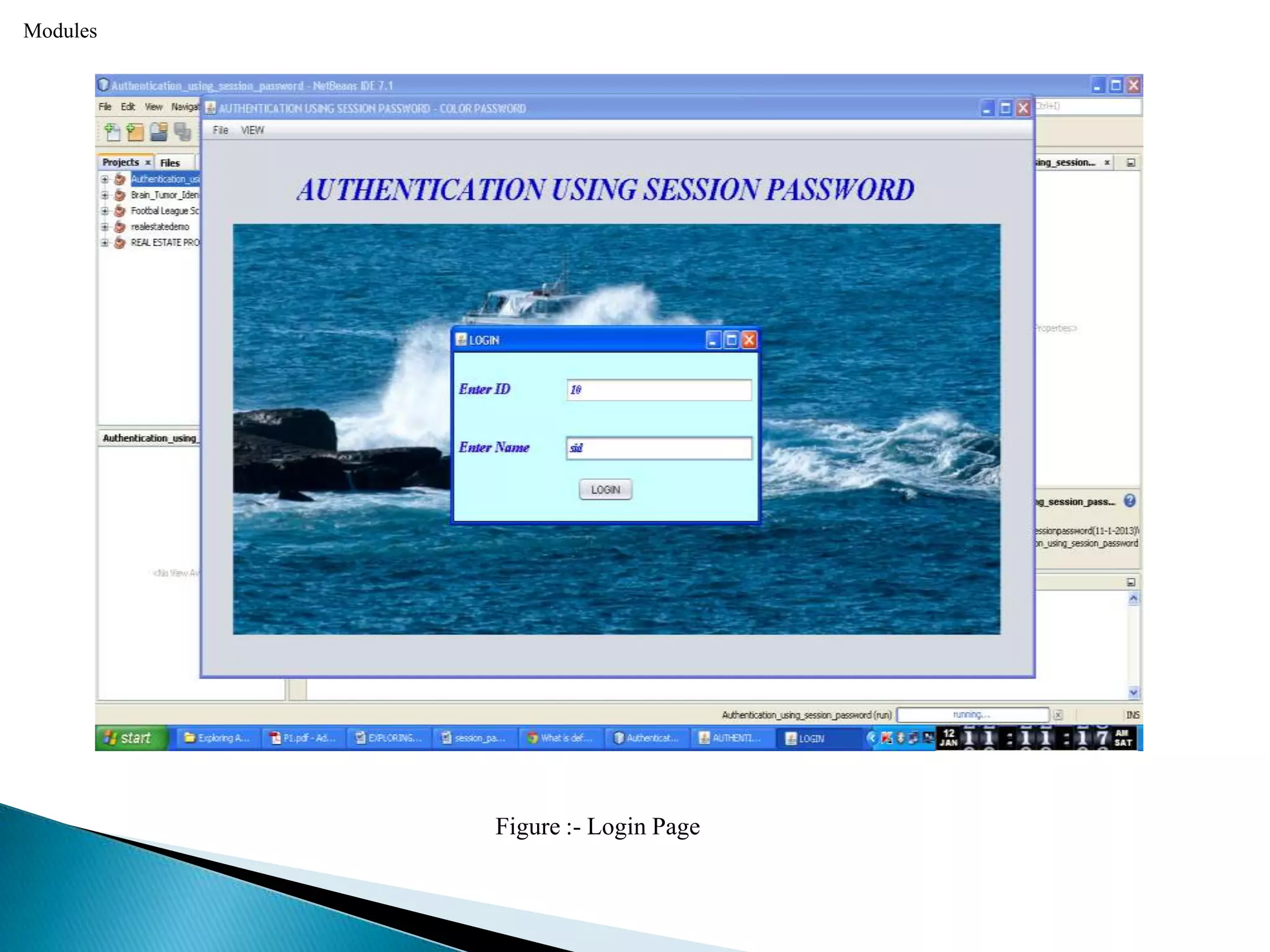Click the New Project toolbar icon
Viewport: 1270px width, 952px height.
(x=135, y=131)
